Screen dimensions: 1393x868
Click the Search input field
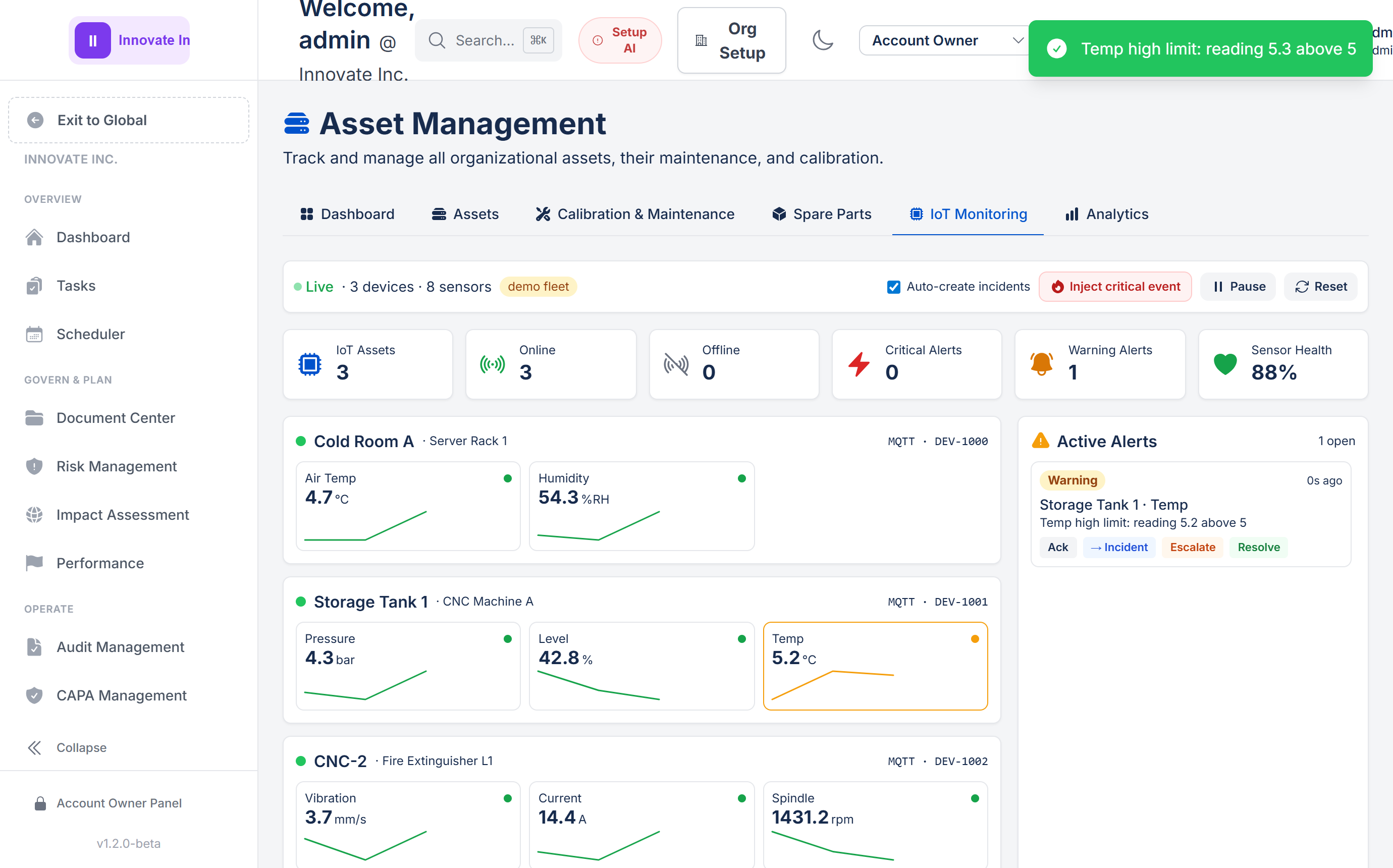click(489, 40)
